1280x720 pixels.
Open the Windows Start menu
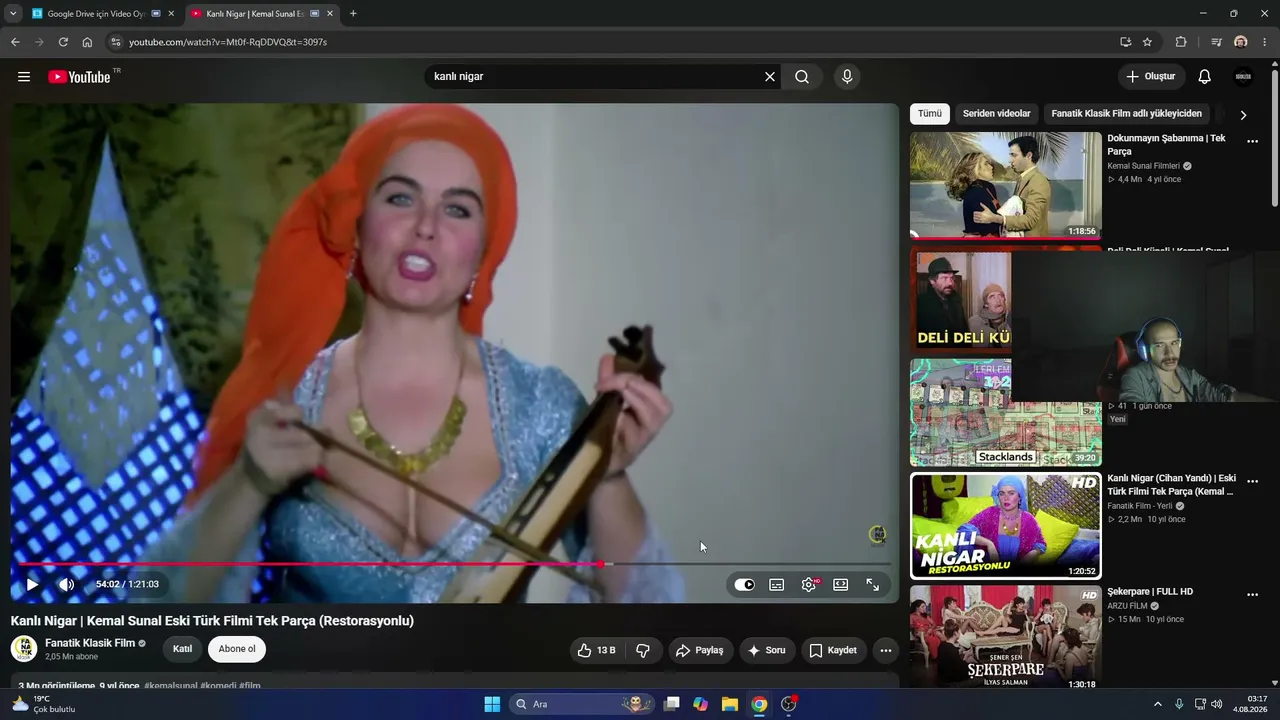492,704
